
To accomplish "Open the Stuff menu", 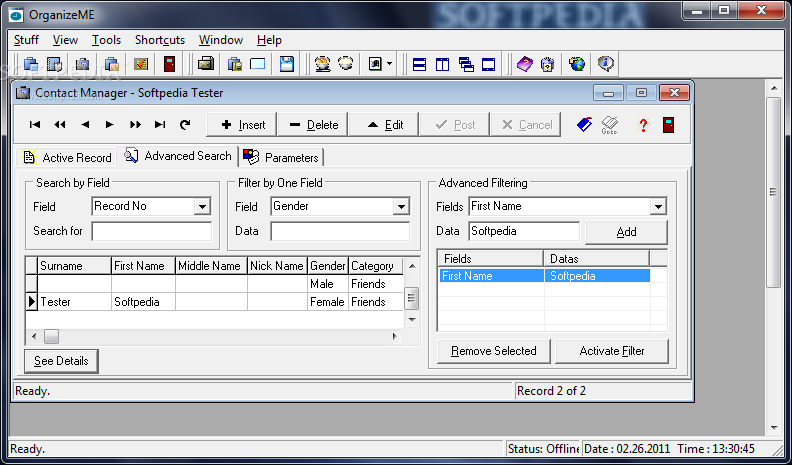I will pos(26,40).
